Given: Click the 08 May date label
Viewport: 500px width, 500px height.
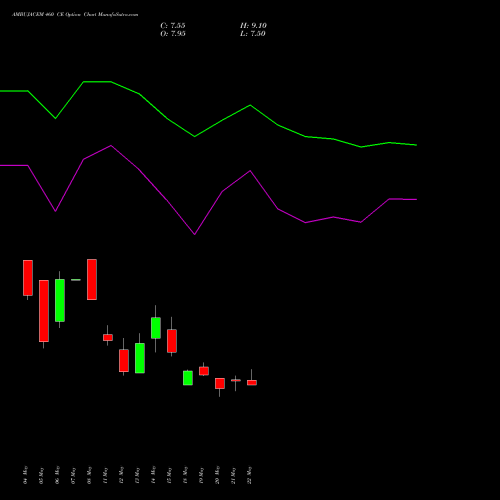Looking at the screenshot, I should pos(90,475).
